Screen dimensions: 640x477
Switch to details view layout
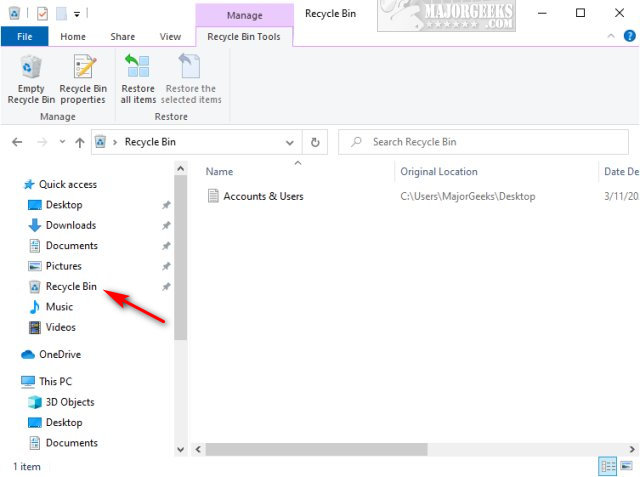[x=607, y=466]
